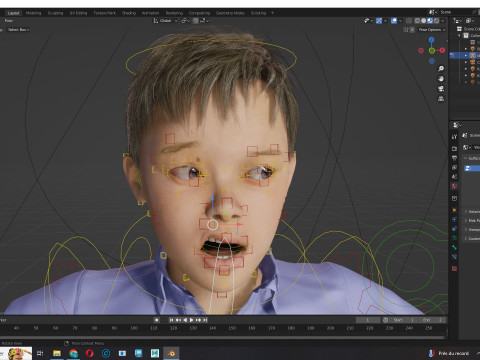Open the Bone properties tab
Image resolution: width=480 pixels, height=360 pixels.
point(454,247)
